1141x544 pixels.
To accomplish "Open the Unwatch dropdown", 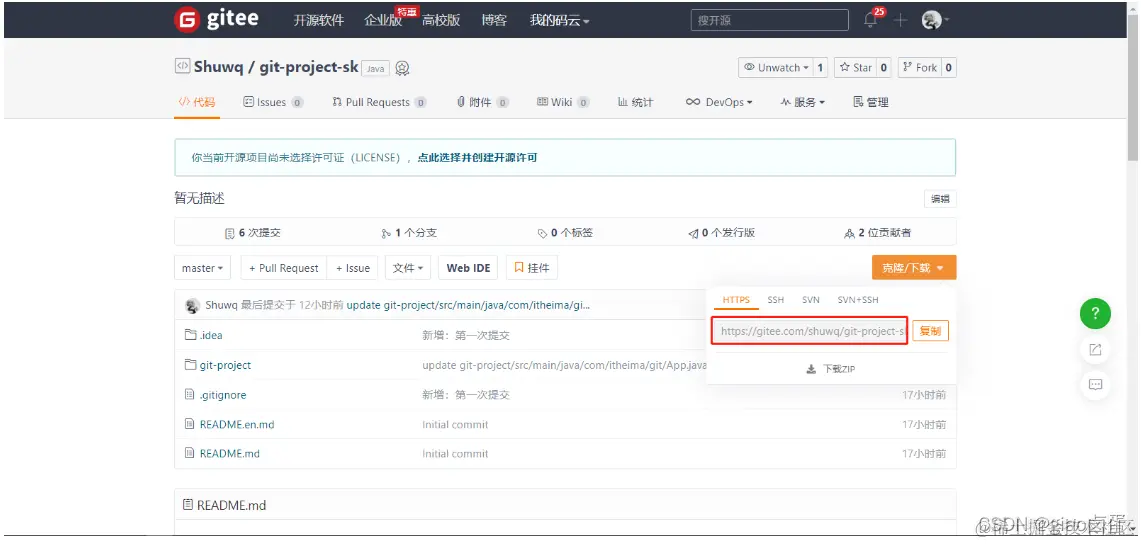I will point(776,68).
